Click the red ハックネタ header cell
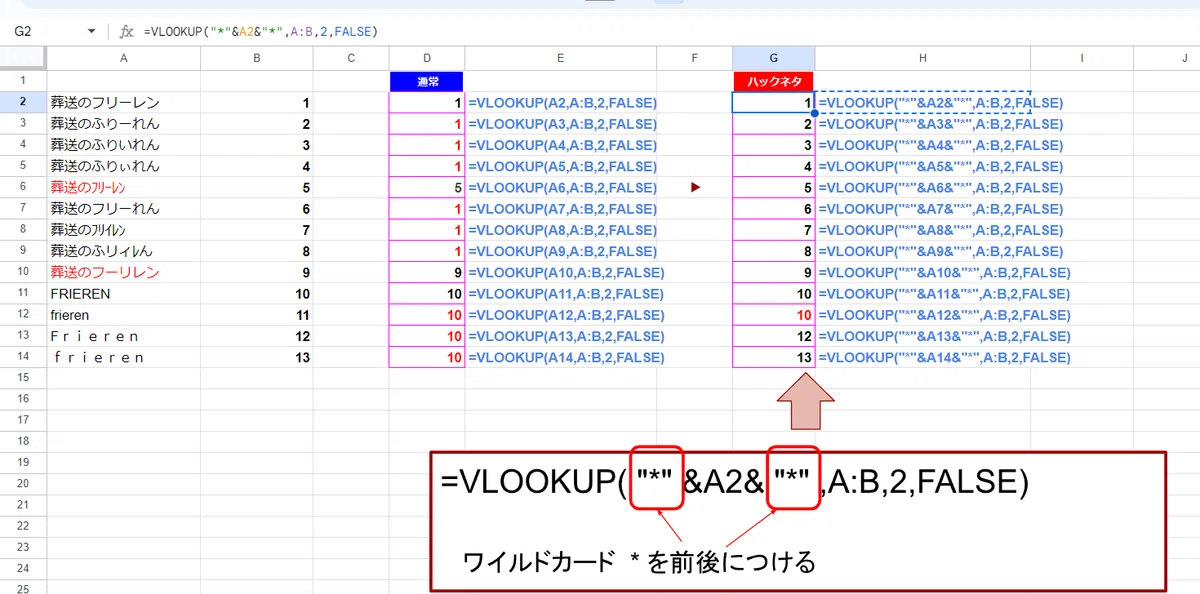Screen dimensions: 1200x594 coord(773,81)
